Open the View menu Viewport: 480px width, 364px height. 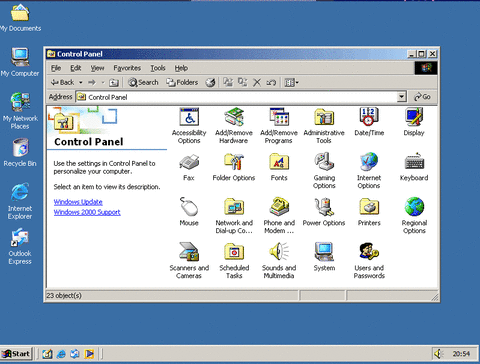[97, 68]
